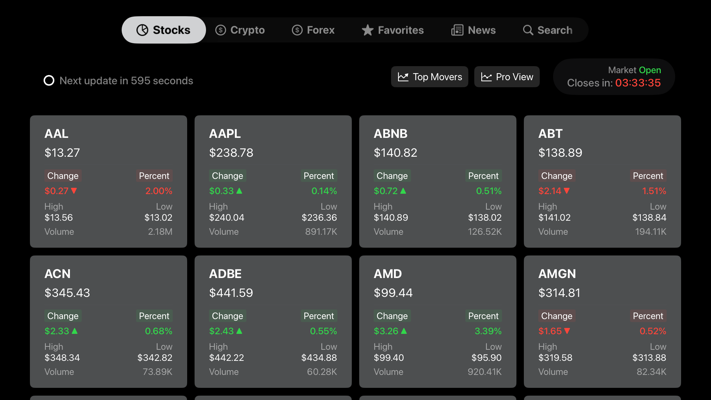Screen dimensions: 711x400
Task: Click AMD volume value 920.41K
Action: click(x=485, y=372)
